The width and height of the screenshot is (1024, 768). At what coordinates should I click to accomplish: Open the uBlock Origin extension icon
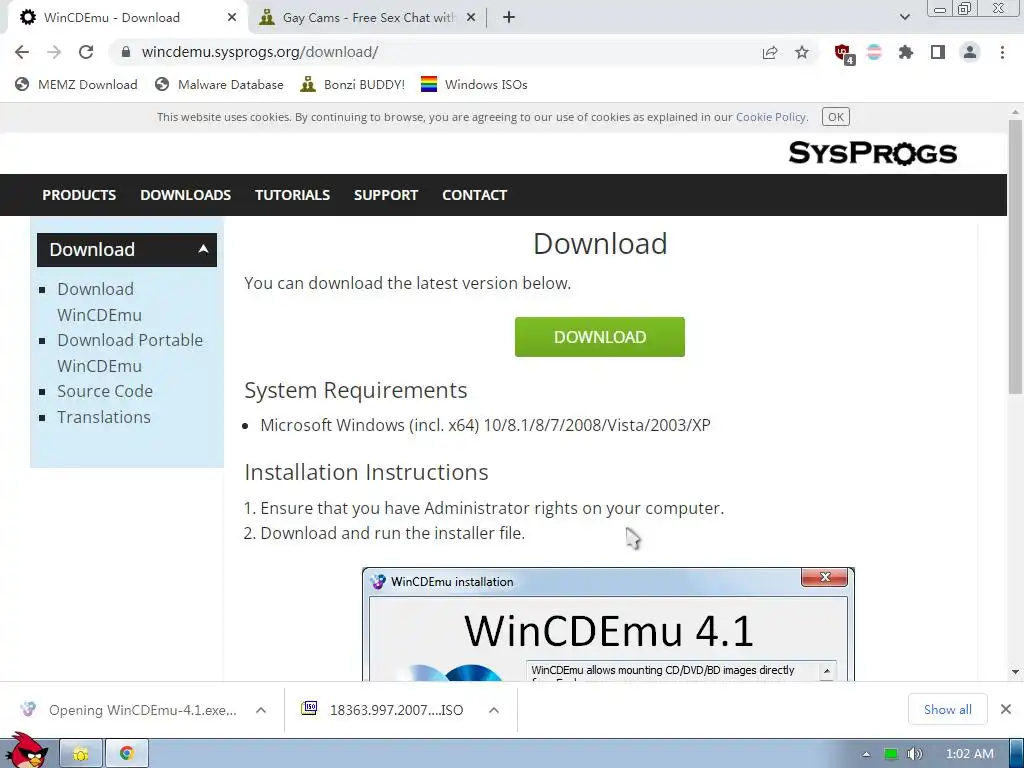coord(843,53)
